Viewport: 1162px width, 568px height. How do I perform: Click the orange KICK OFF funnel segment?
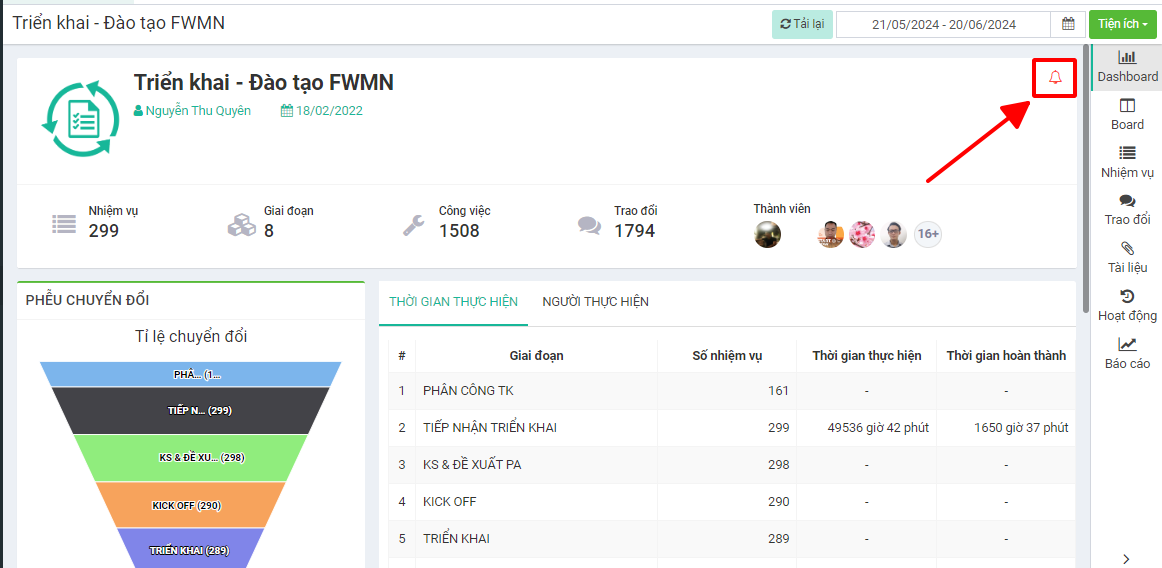click(189, 505)
